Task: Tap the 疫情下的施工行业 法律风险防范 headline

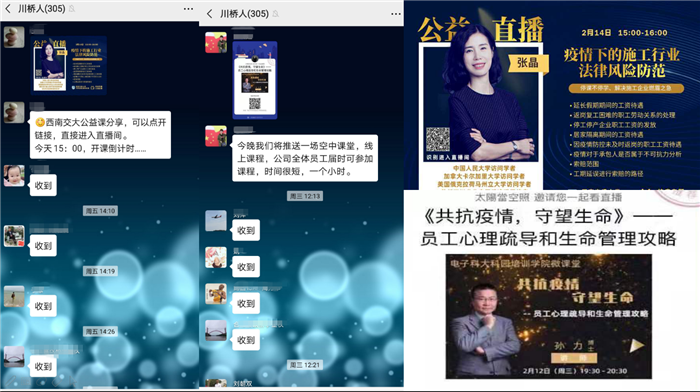Action: [621, 63]
